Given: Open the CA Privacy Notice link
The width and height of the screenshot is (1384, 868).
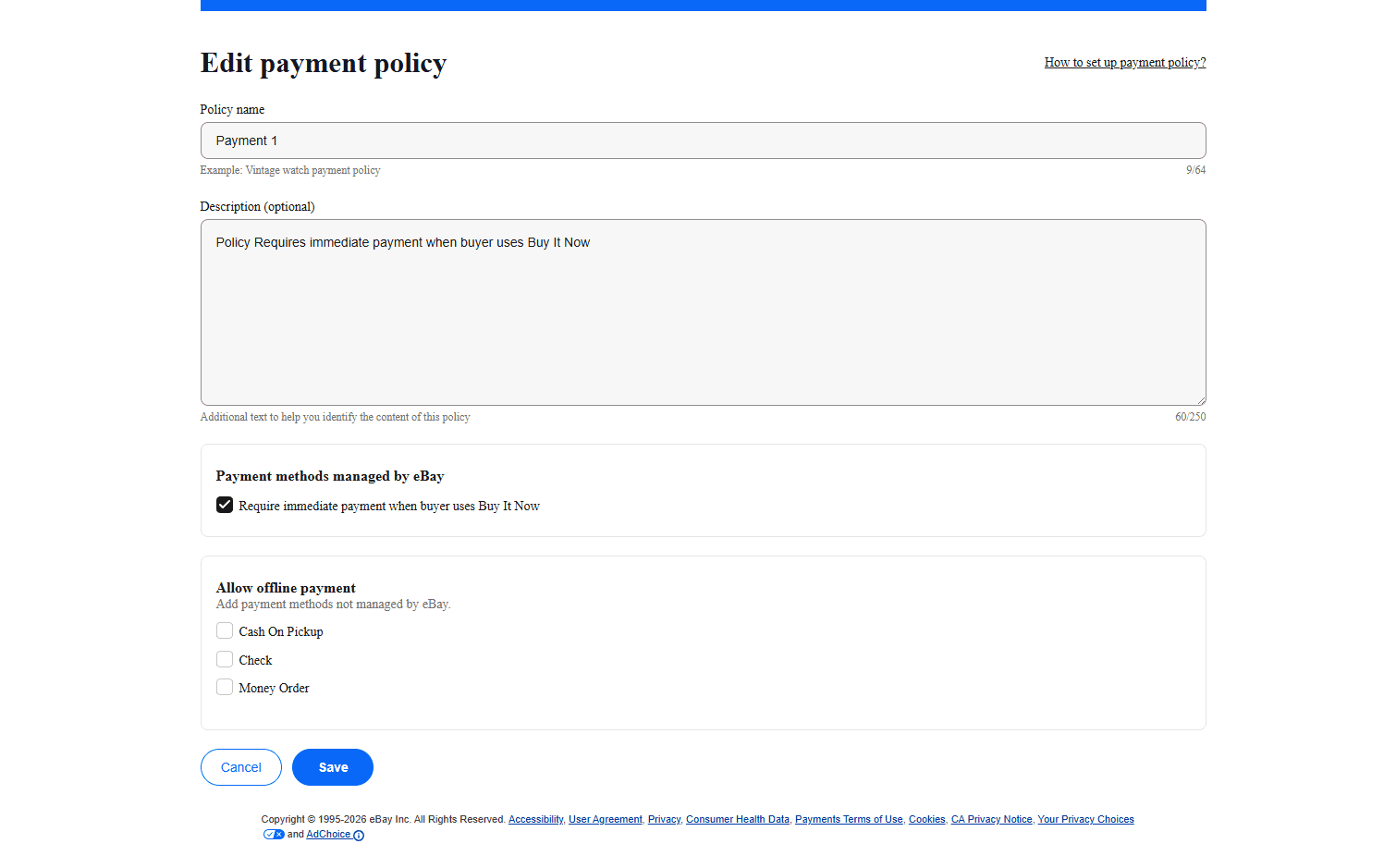Looking at the screenshot, I should tap(991, 819).
